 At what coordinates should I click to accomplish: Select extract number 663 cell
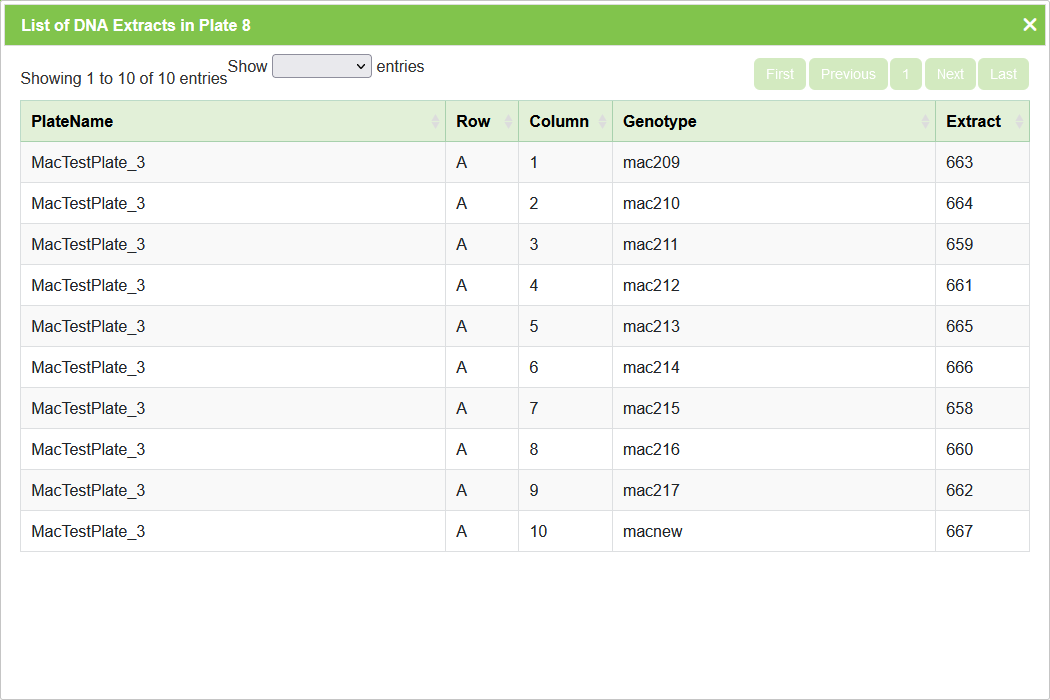tap(959, 162)
